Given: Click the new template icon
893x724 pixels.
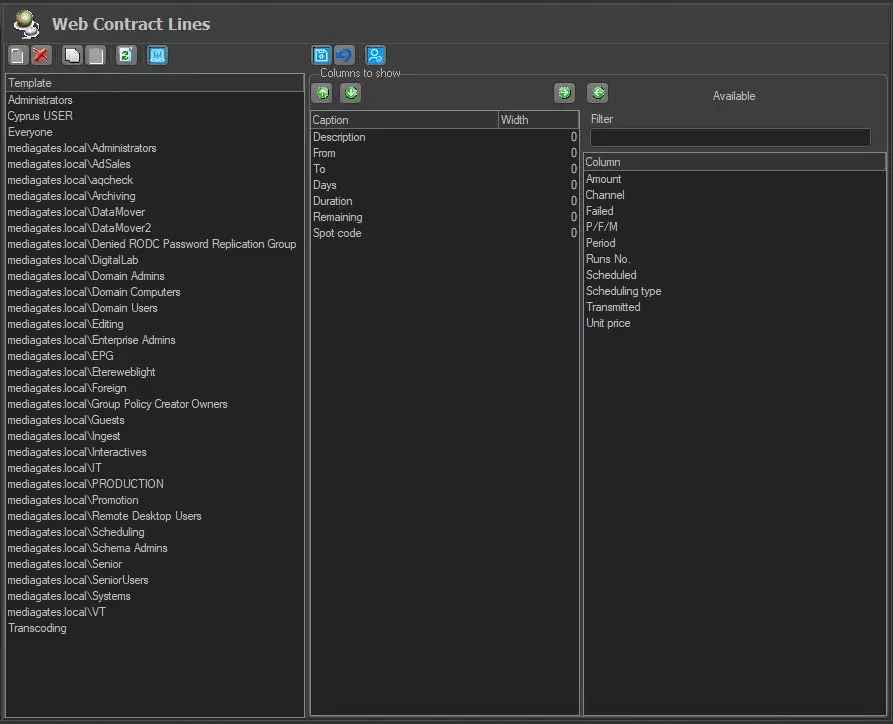Looking at the screenshot, I should [17, 56].
